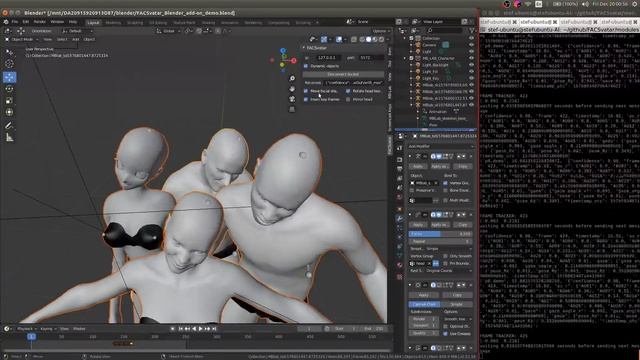Select the Catmull-Clark subdivision button
This screenshot has width=640, height=360.
[424, 304]
